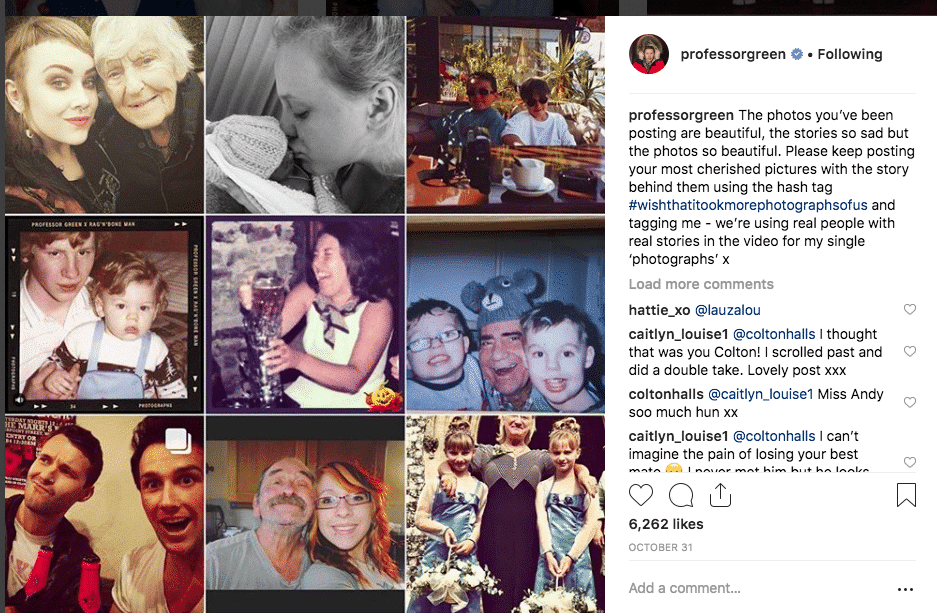Viewport: 937px width, 613px height.
Task: Share the post via the share icon
Action: [720, 495]
